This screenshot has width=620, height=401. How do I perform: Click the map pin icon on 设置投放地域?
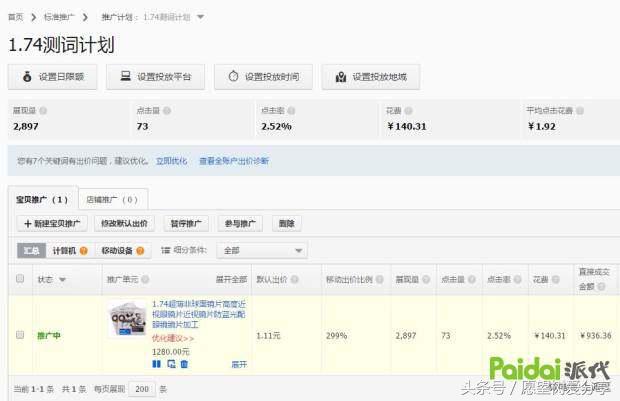pos(341,77)
